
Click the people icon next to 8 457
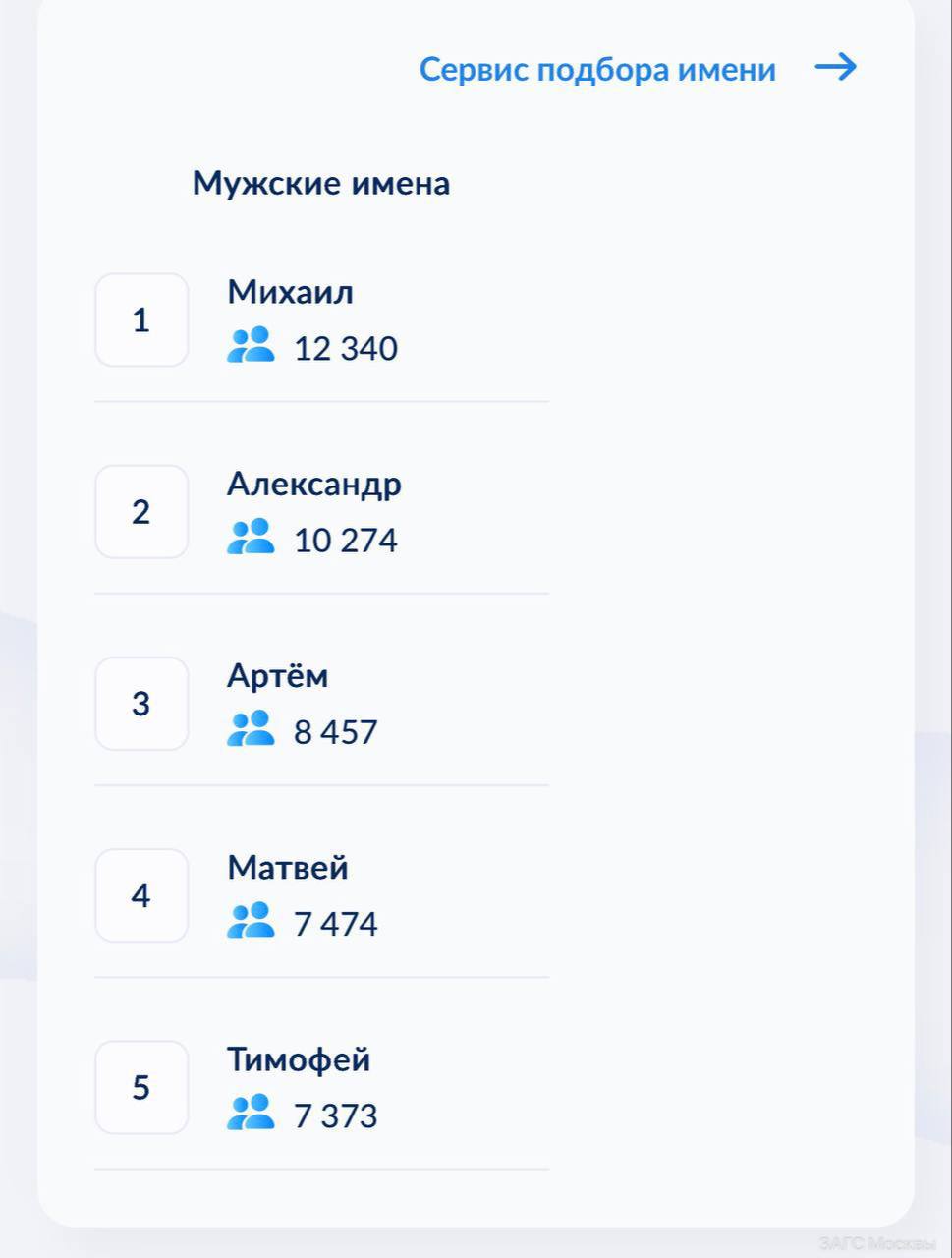[x=251, y=728]
